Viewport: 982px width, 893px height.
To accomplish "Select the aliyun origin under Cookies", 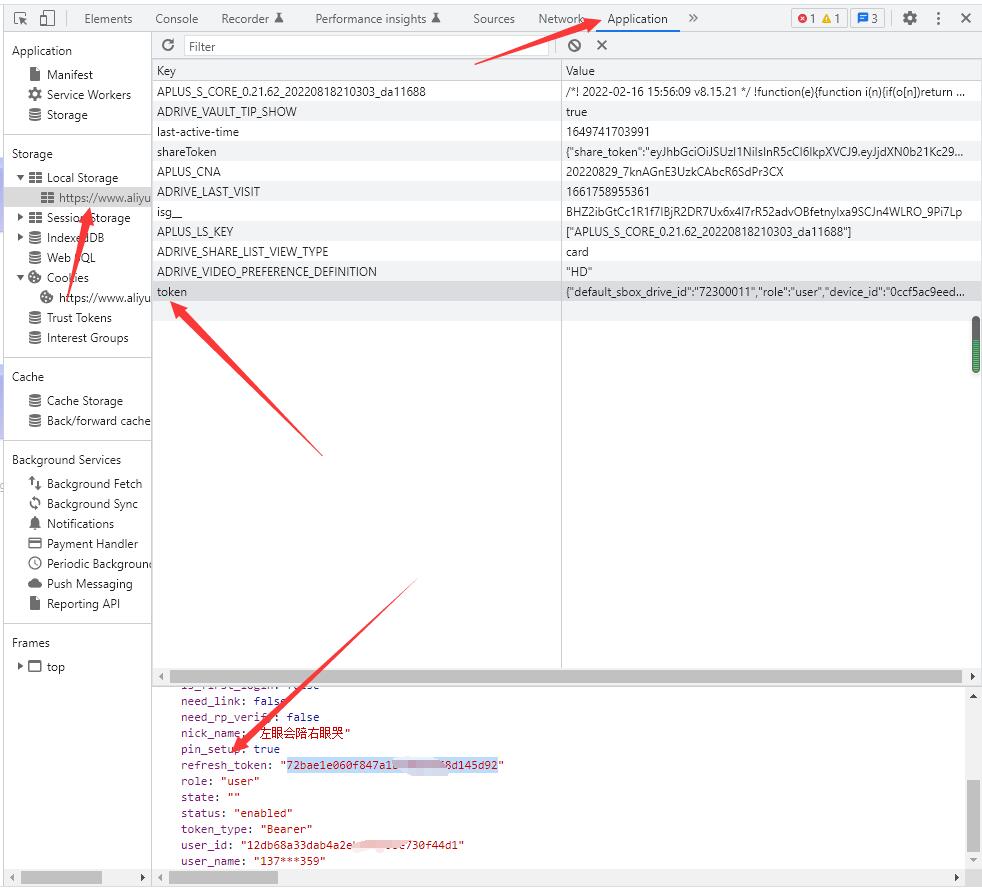I will (x=104, y=297).
